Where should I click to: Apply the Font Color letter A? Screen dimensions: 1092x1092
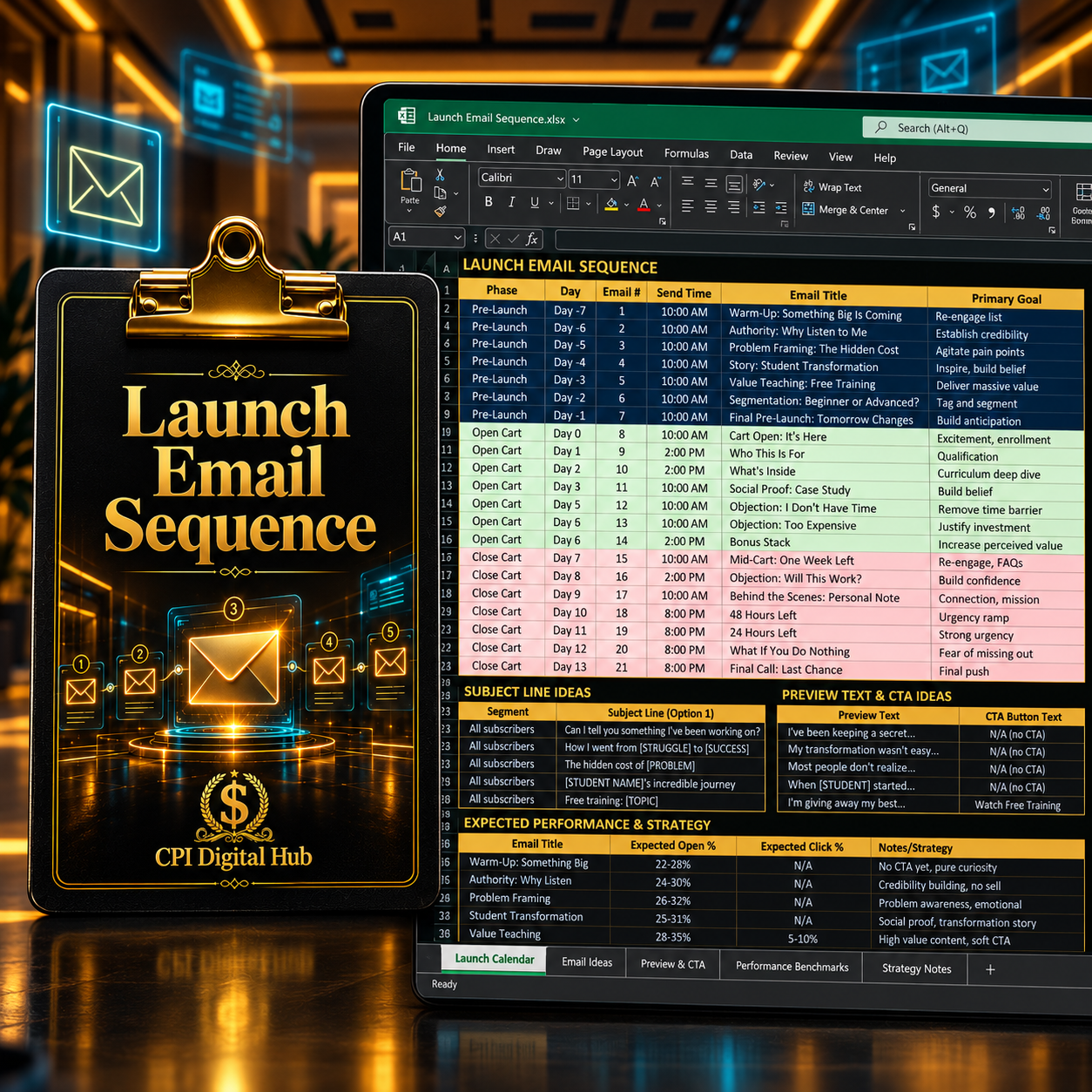tap(644, 206)
